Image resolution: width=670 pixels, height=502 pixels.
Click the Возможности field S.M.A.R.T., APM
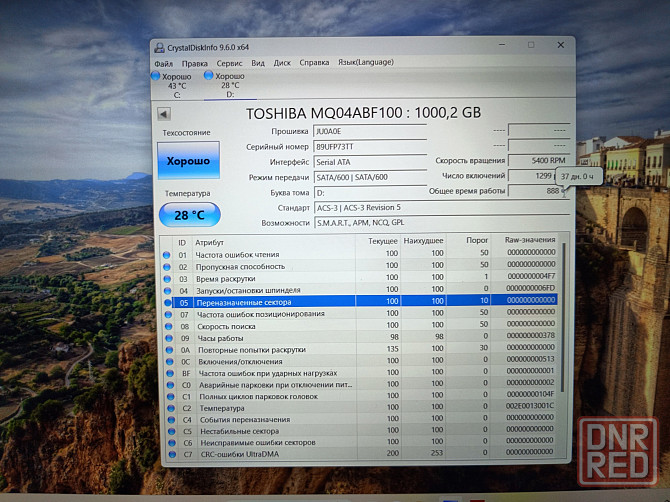[442, 223]
